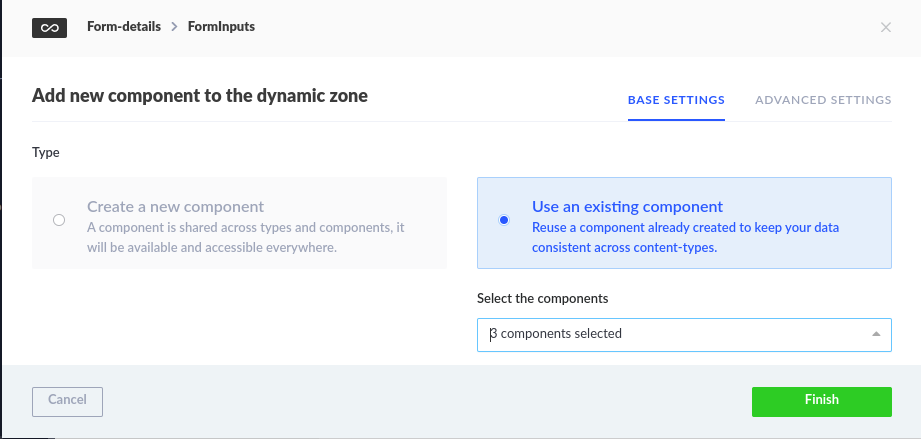
Task: Click the "Use an existing component" card title
Action: pyautogui.click(x=627, y=206)
